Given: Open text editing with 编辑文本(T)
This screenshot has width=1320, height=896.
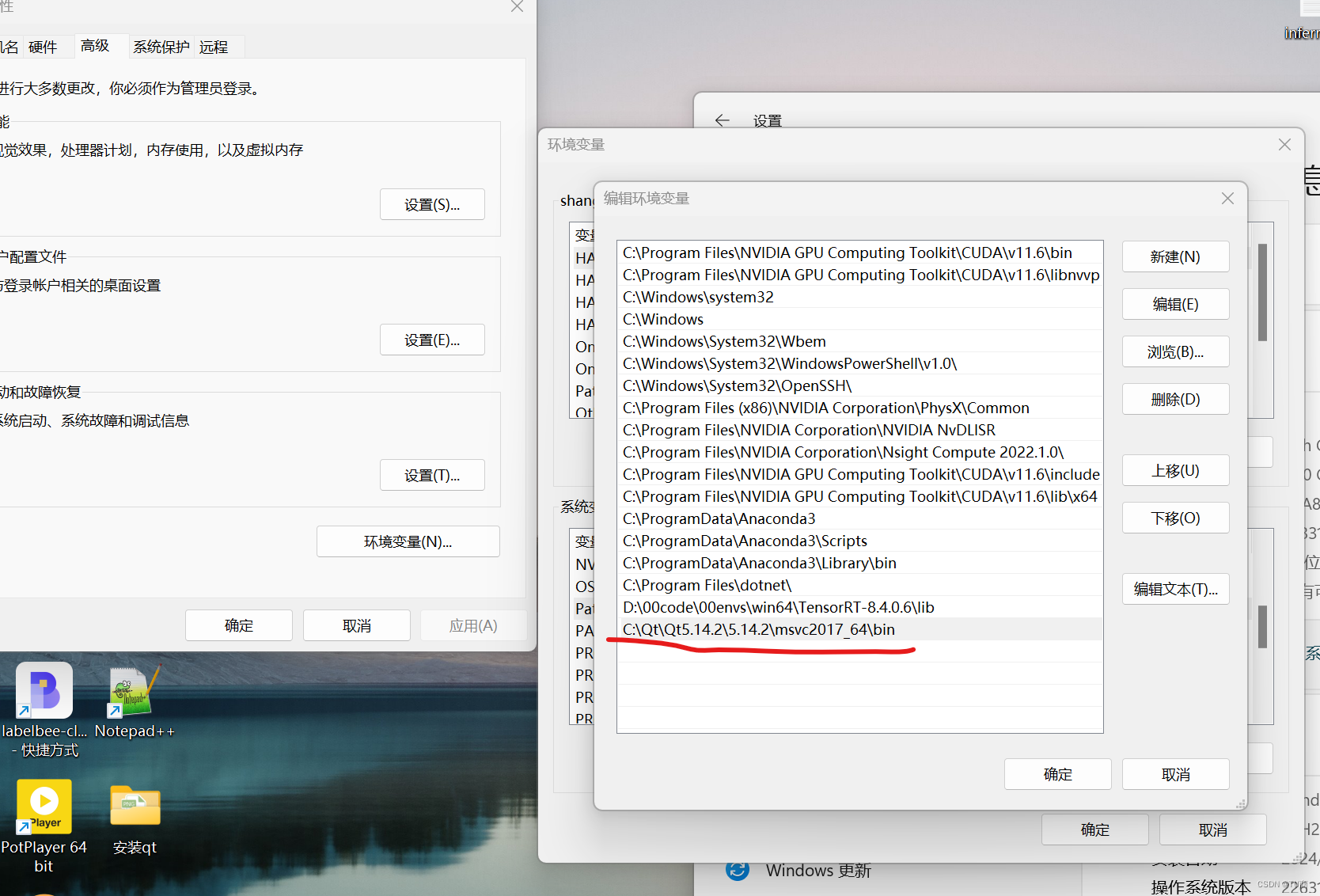Looking at the screenshot, I should click(1175, 589).
